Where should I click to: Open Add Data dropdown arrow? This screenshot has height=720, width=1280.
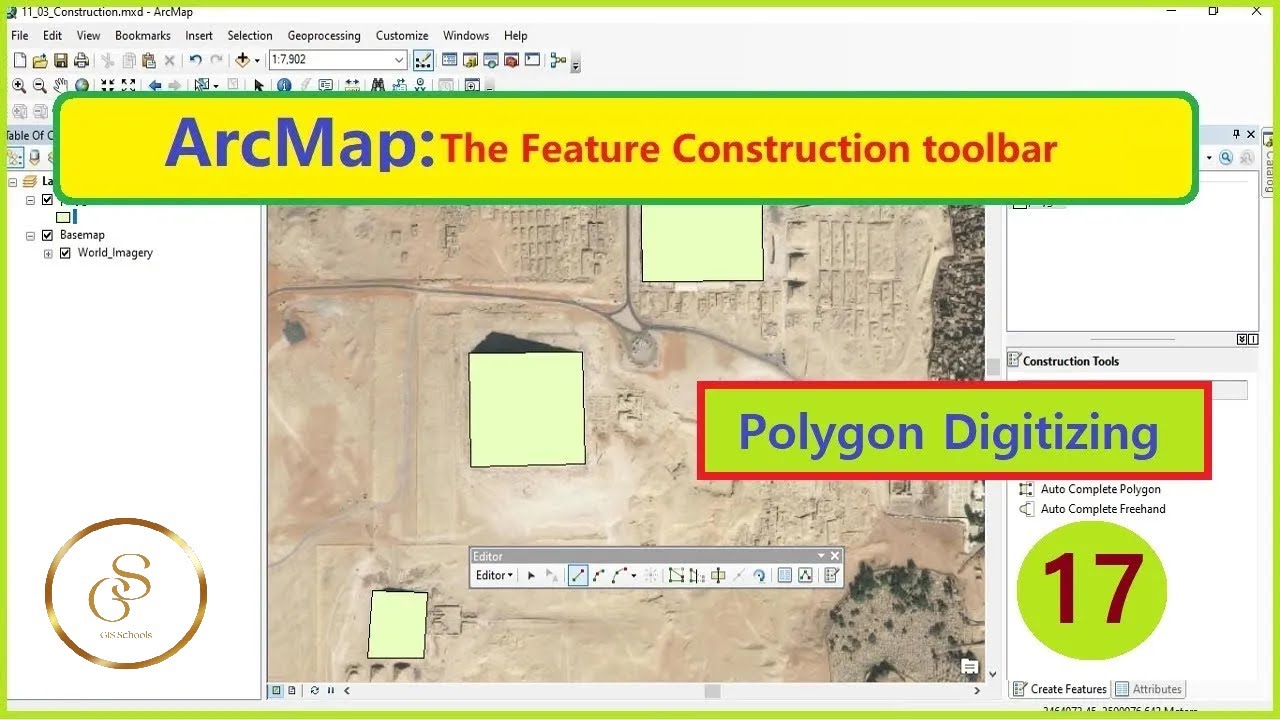257,61
